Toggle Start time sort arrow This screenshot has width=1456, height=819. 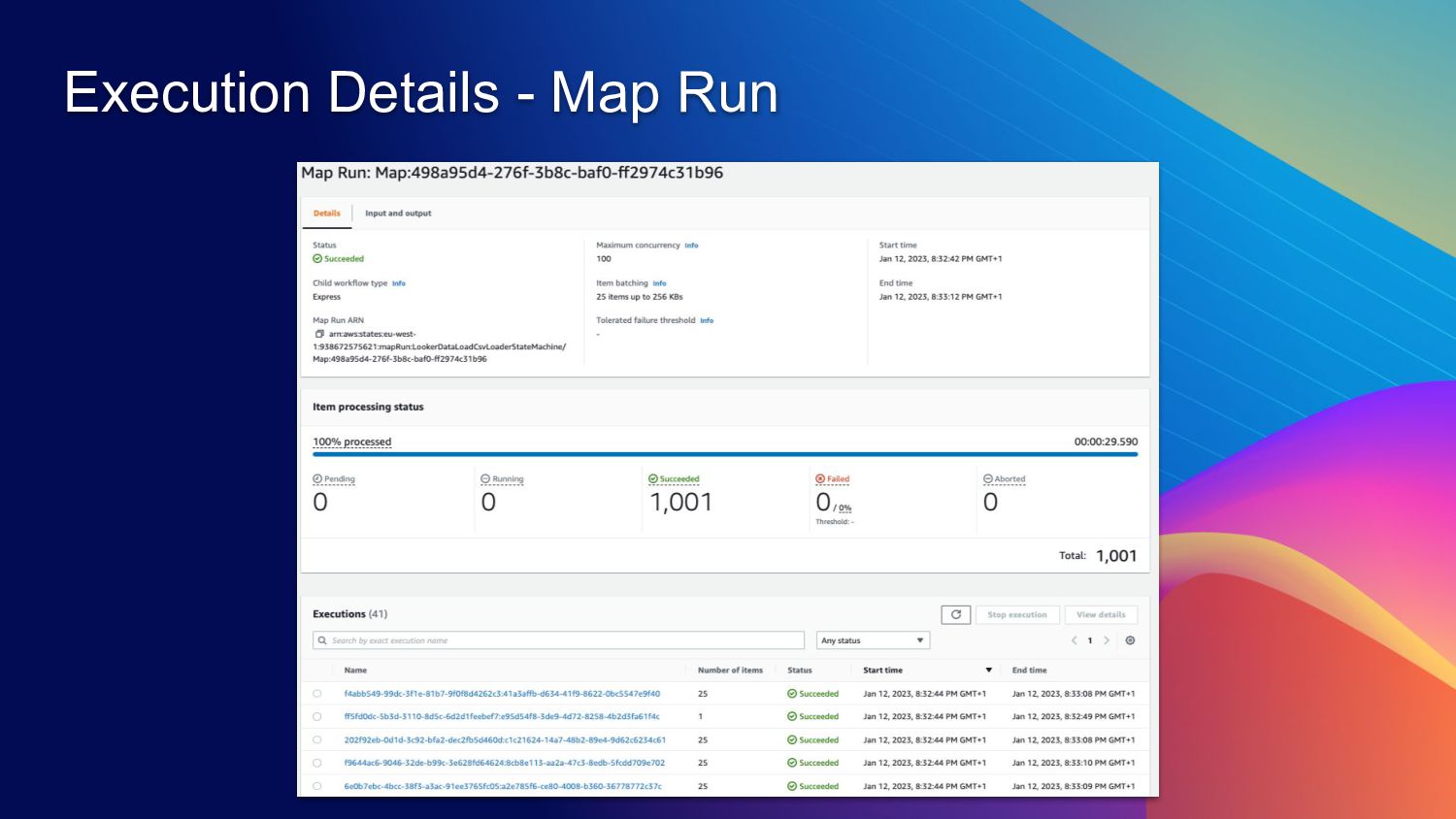(989, 671)
